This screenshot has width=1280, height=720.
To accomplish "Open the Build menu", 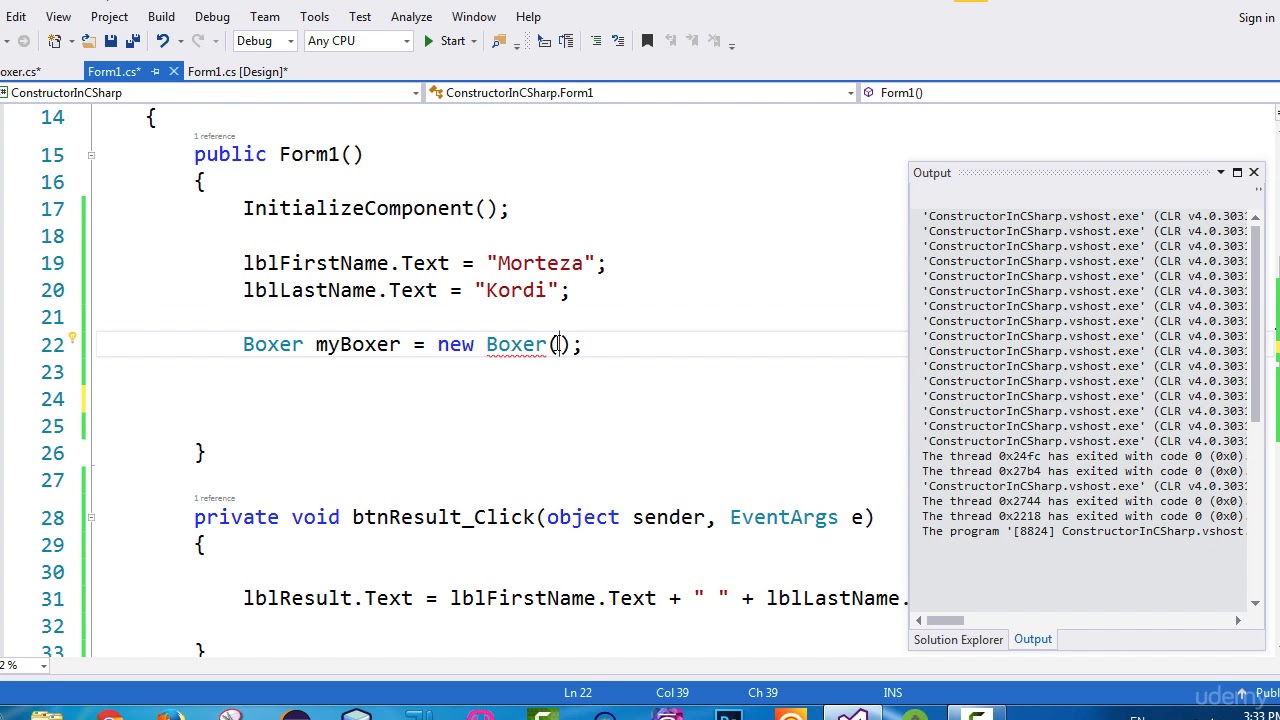I will click(x=161, y=17).
